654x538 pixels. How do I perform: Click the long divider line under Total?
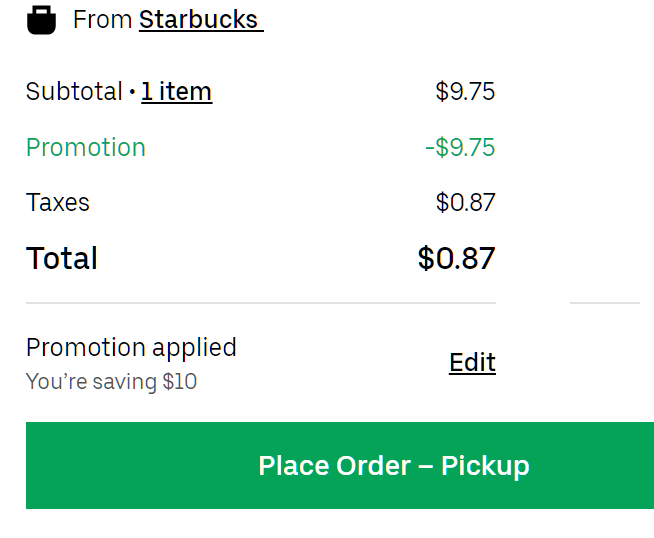pyautogui.click(x=261, y=303)
